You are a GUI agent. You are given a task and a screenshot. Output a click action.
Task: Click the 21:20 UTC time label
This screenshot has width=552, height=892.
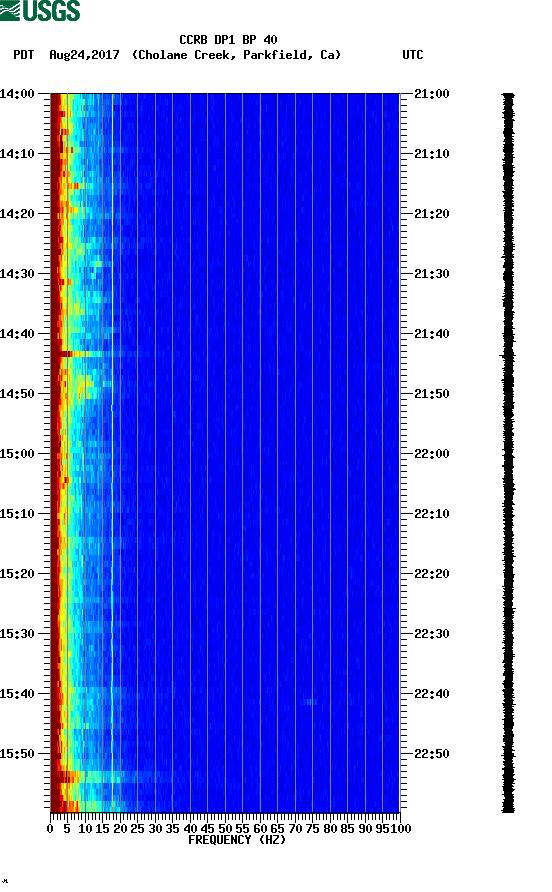pyautogui.click(x=431, y=214)
